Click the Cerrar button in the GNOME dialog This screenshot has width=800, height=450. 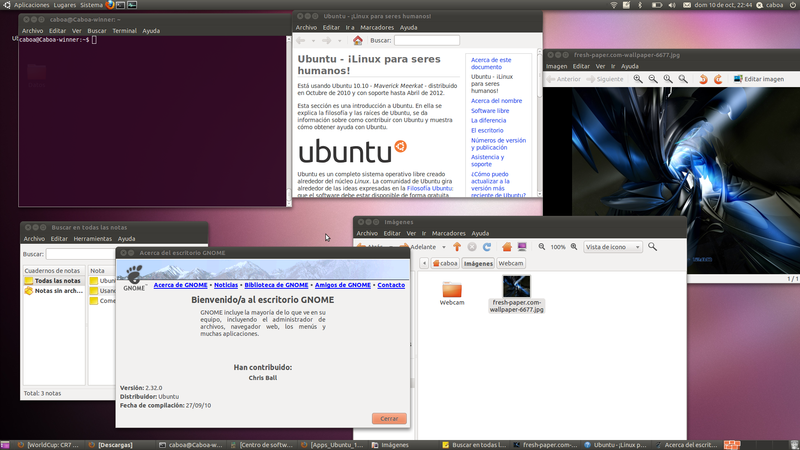click(x=389, y=418)
